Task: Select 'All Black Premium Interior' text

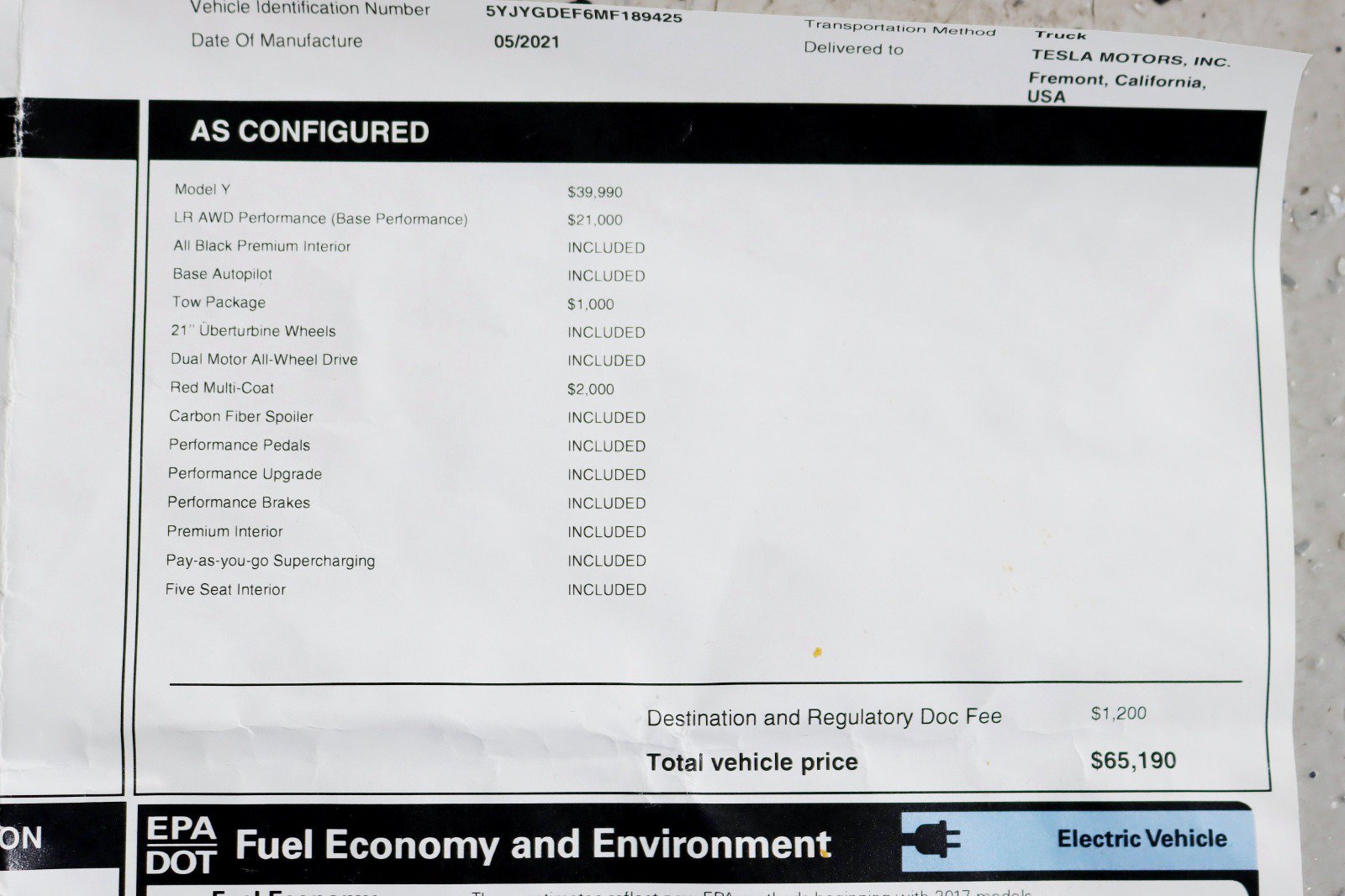Action: (261, 246)
